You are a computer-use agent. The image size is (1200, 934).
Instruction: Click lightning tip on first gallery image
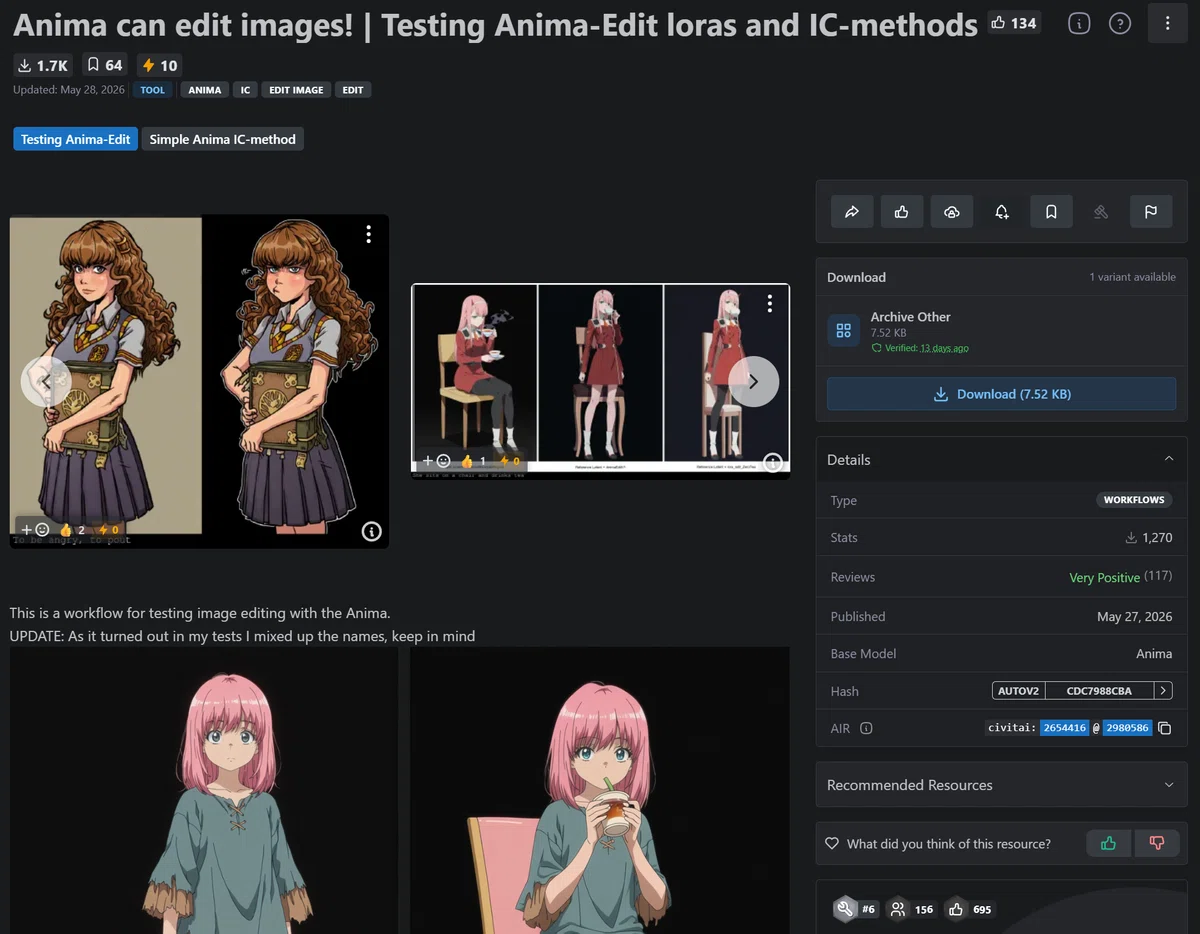[x=108, y=530]
